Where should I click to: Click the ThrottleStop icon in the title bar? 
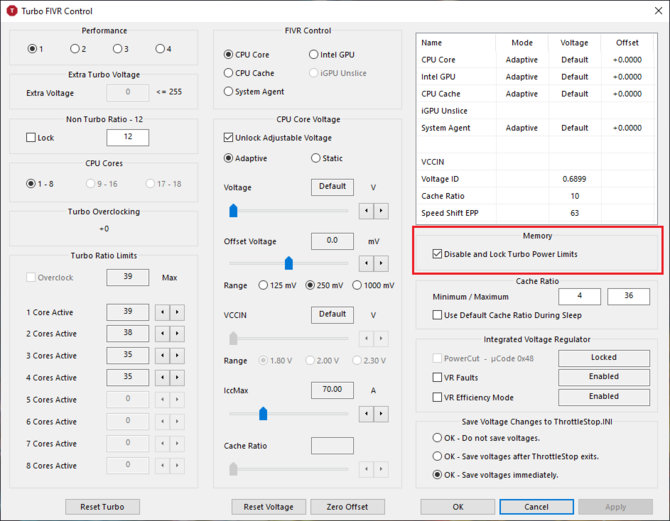pyautogui.click(x=11, y=11)
